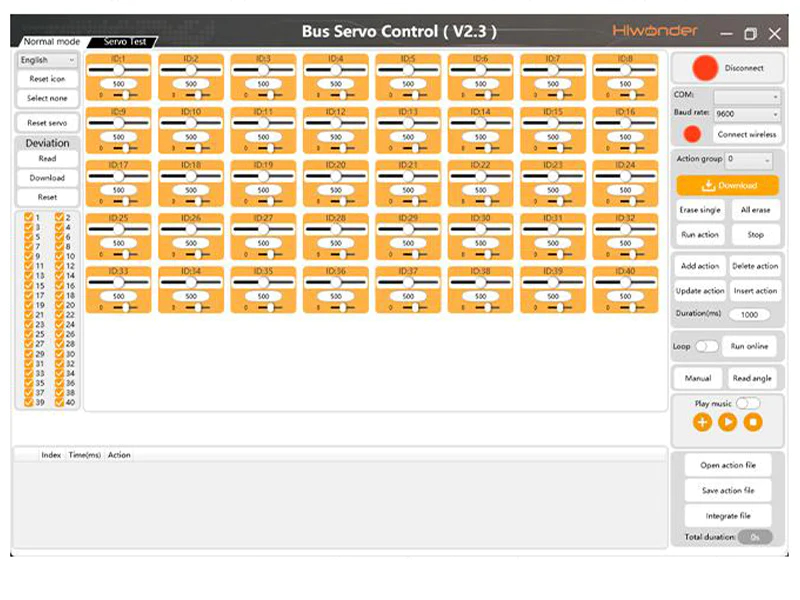
Task: Click the Reset servo button
Action: point(47,123)
